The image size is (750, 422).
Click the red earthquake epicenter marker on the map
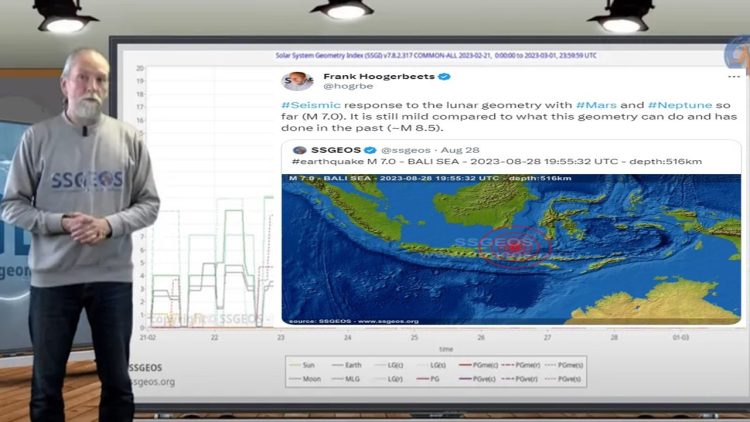(515, 248)
